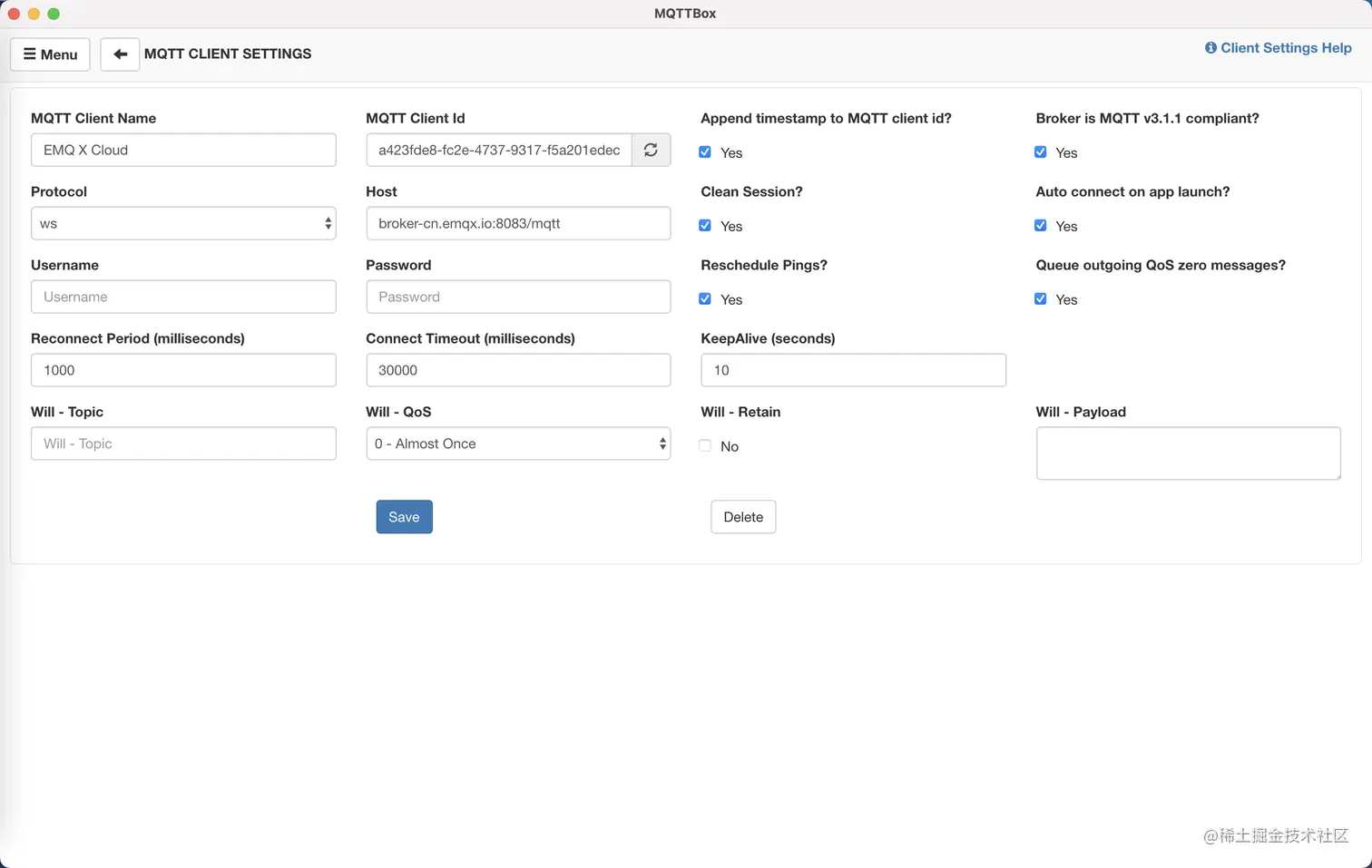Disable Auto connect on app launch
Screen dimensions: 1372x868
pos(1041,226)
